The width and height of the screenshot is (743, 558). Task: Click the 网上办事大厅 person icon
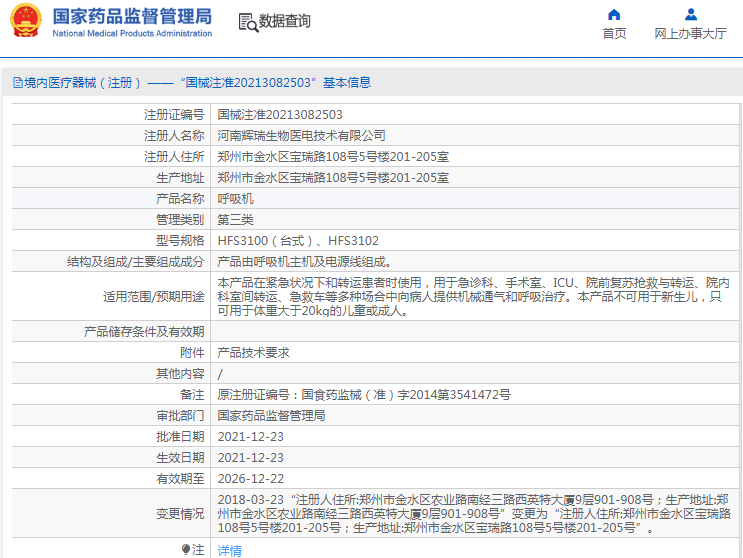tap(690, 14)
